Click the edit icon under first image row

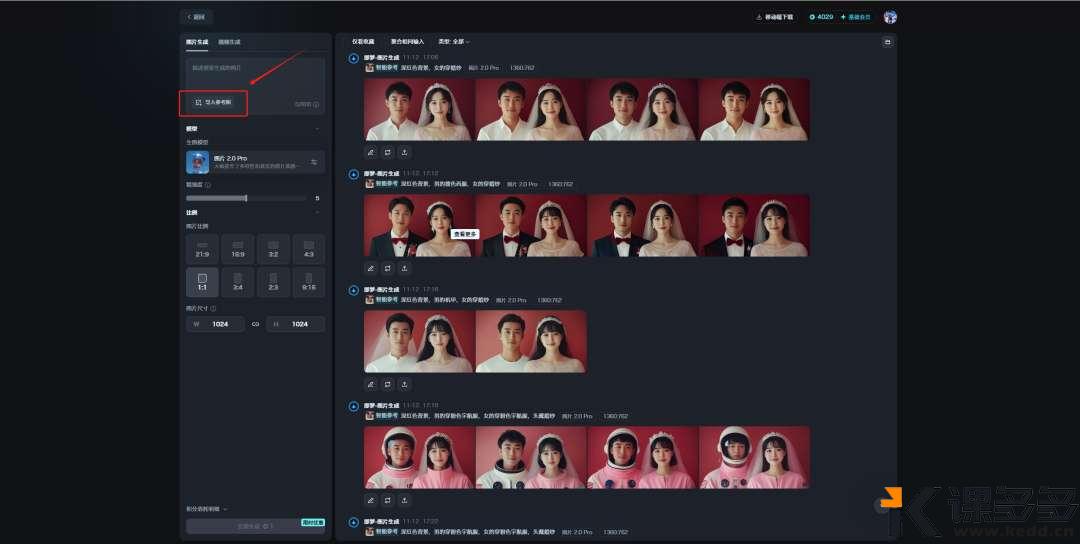370,152
